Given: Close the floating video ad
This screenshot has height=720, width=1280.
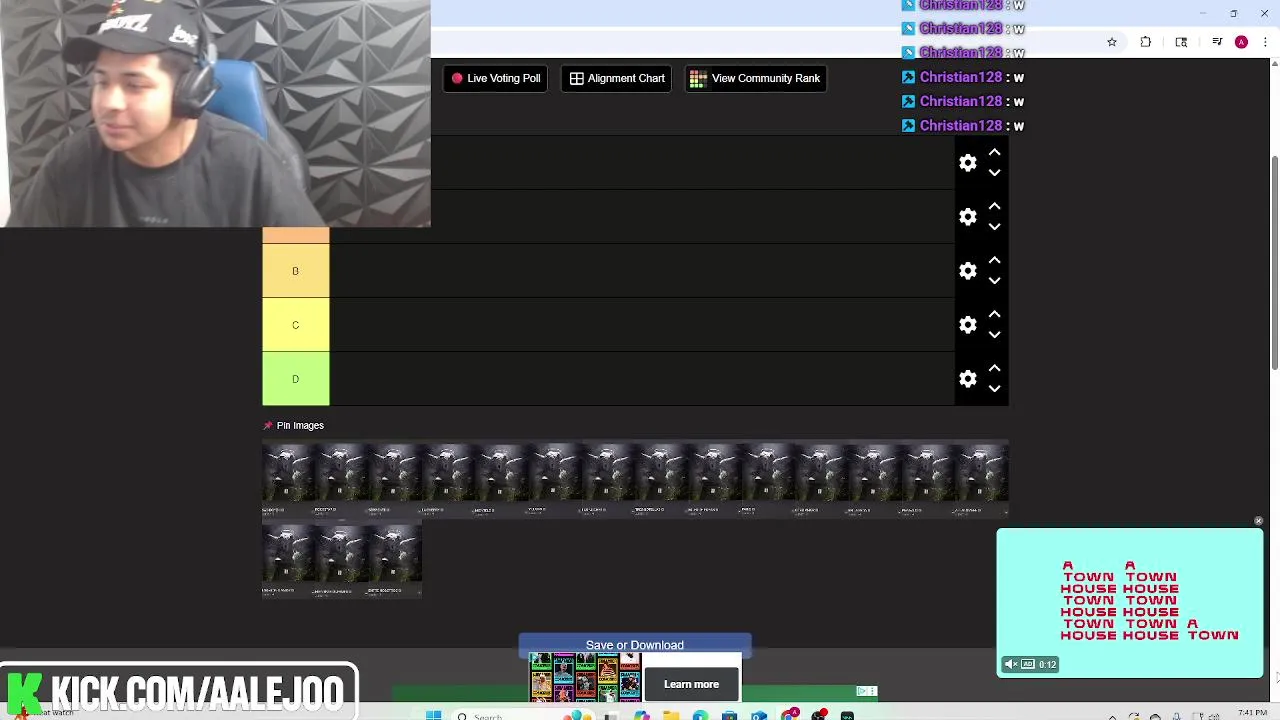Looking at the screenshot, I should (1258, 521).
